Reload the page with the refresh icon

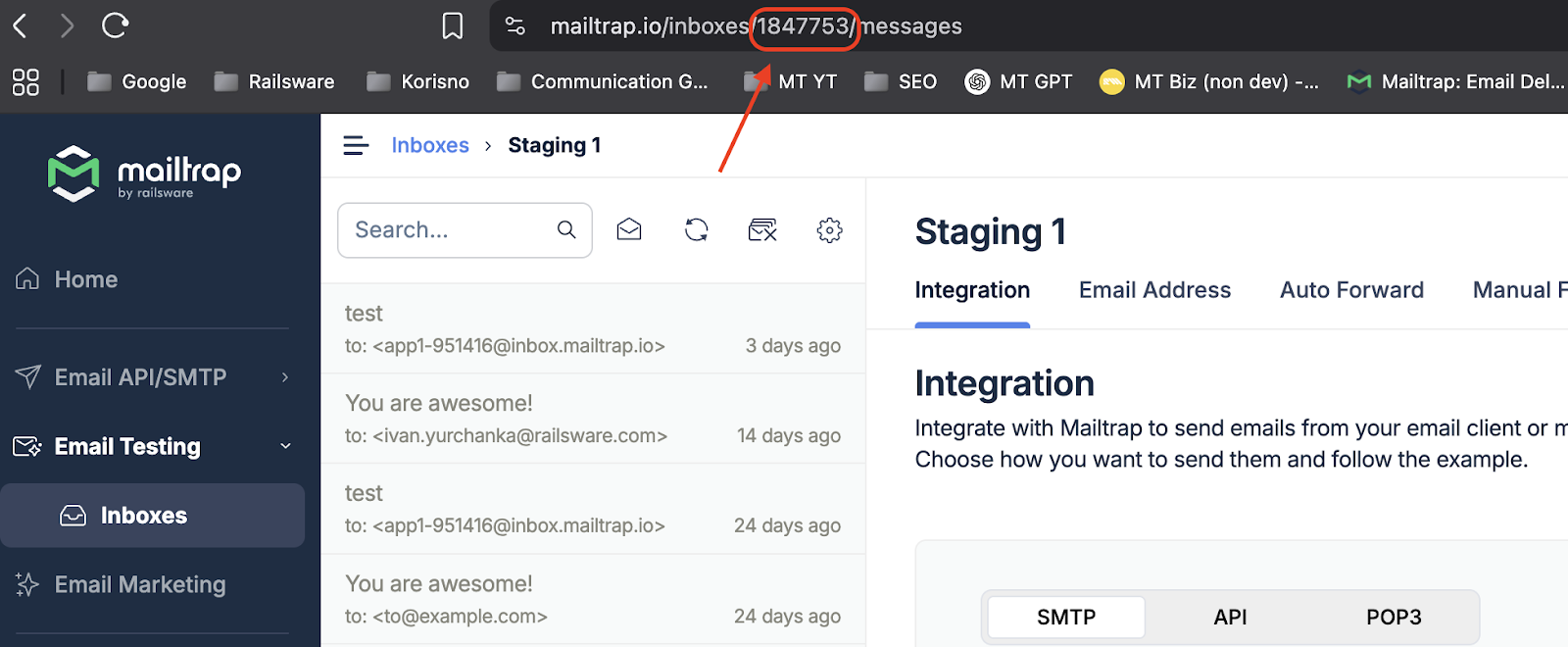(x=115, y=25)
